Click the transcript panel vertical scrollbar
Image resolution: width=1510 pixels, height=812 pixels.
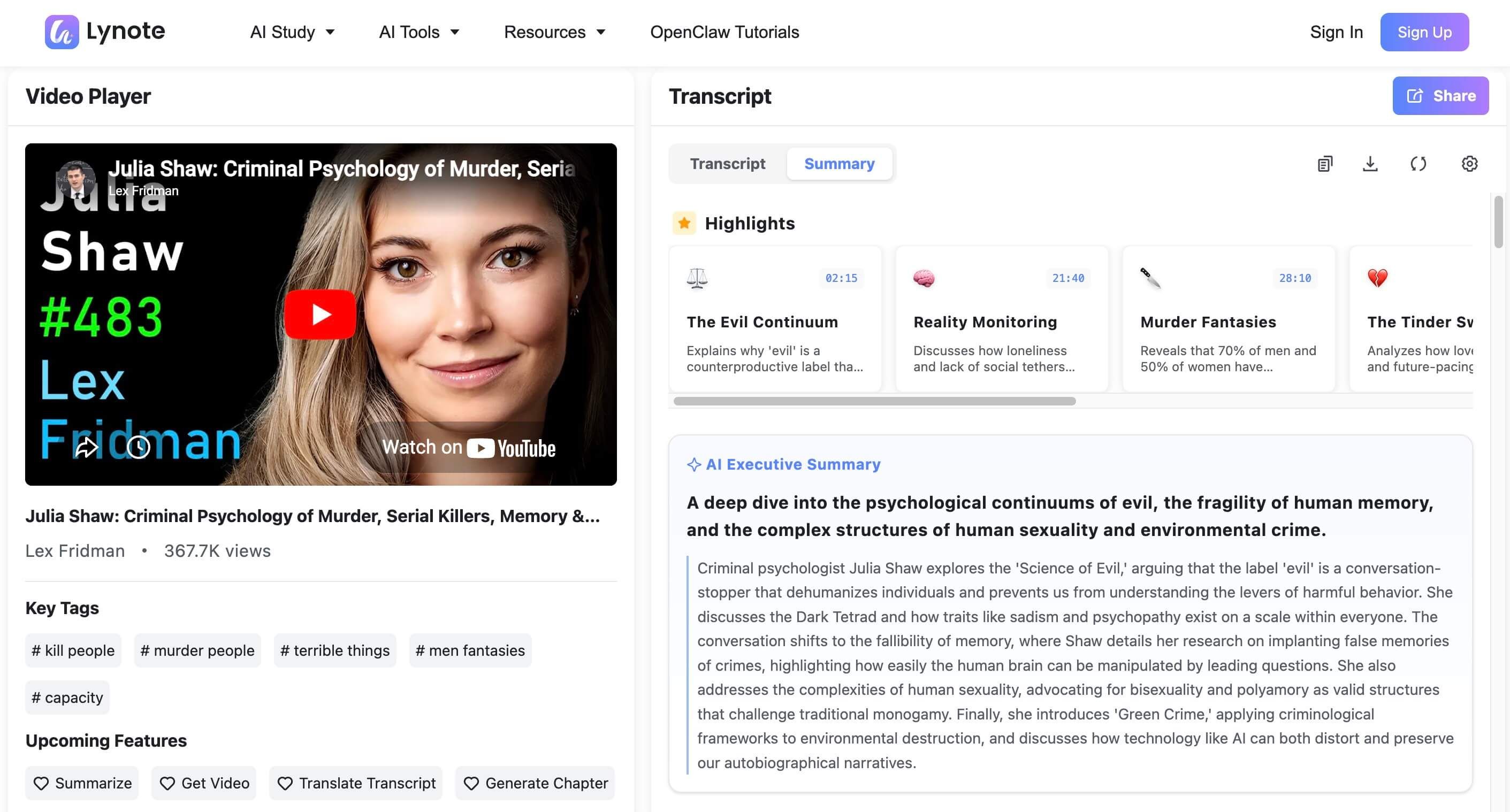coord(1498,223)
